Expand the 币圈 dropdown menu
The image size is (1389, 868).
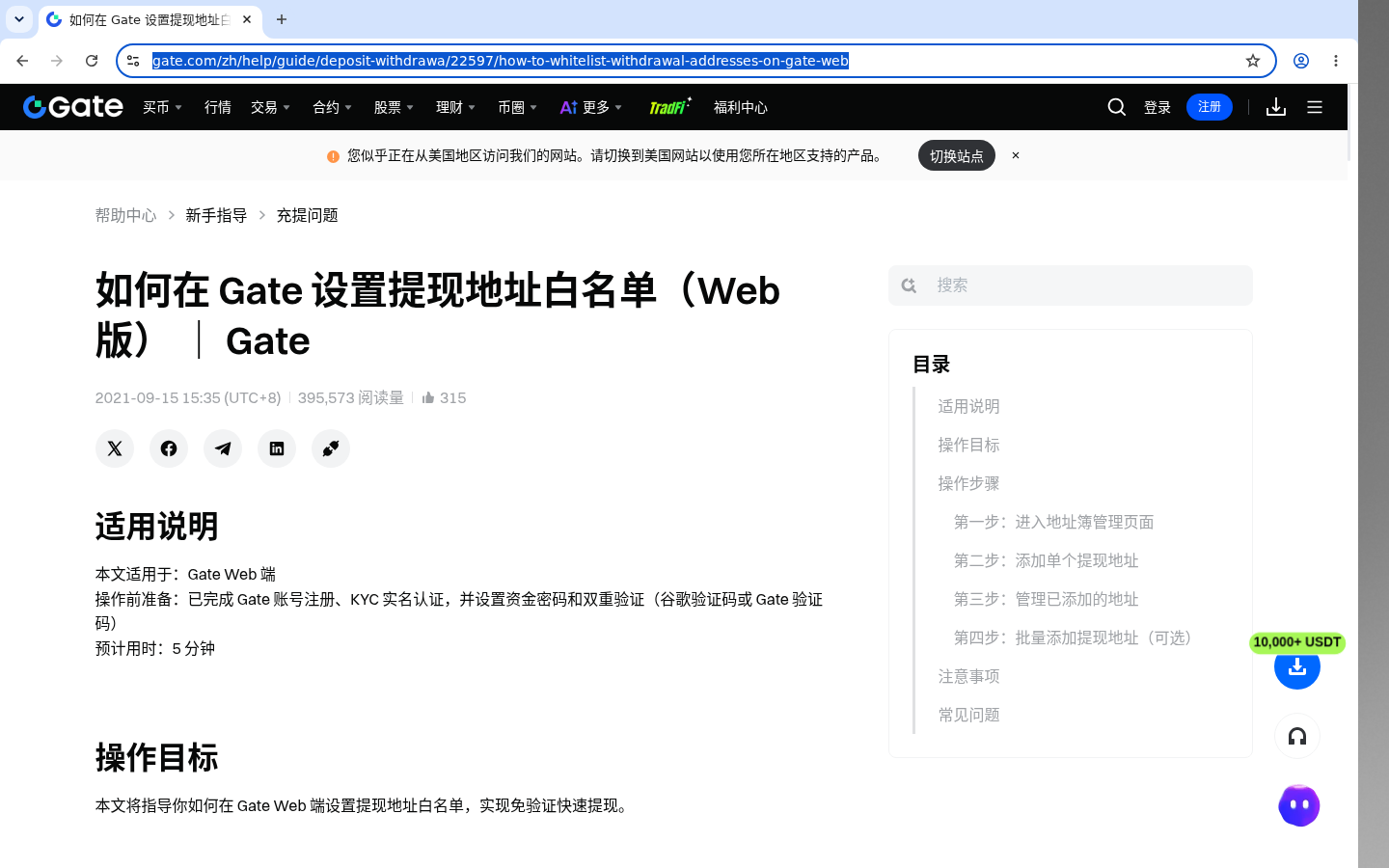pos(517,107)
